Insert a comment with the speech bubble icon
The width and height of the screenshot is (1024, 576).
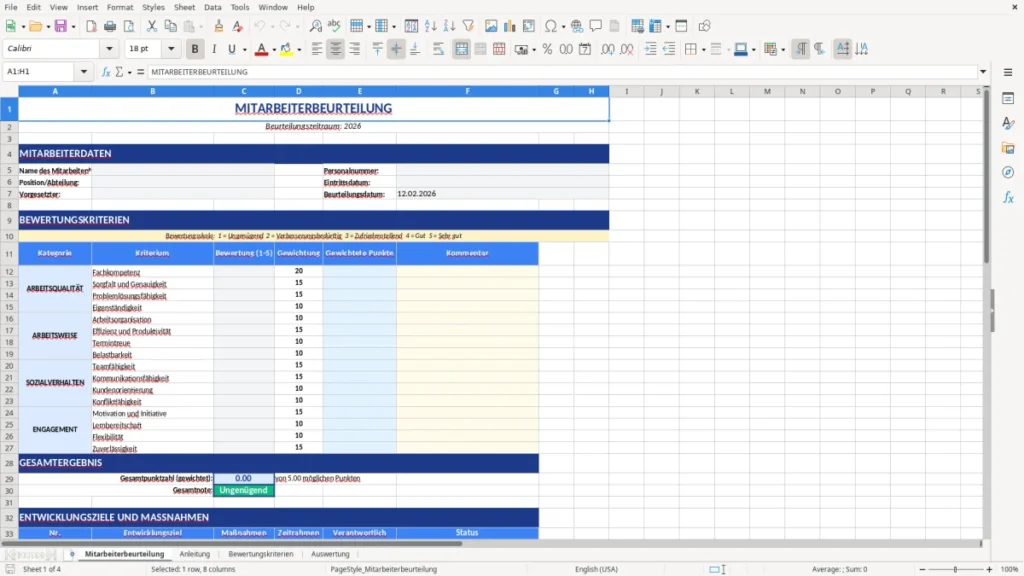coord(596,26)
